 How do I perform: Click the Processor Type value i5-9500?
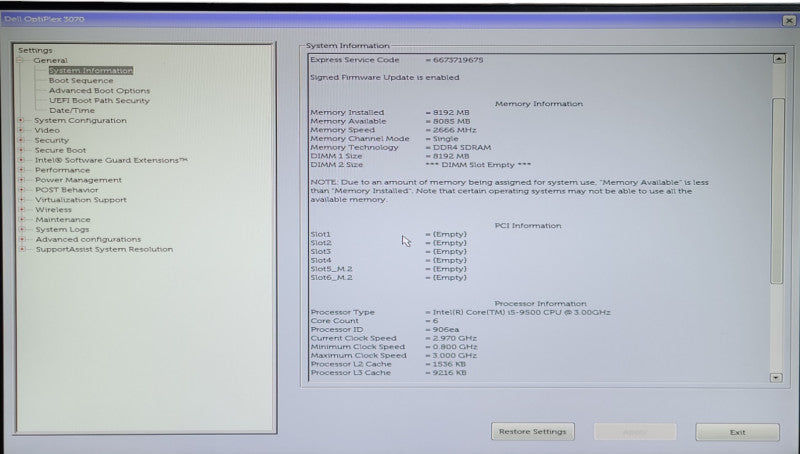tap(521, 312)
